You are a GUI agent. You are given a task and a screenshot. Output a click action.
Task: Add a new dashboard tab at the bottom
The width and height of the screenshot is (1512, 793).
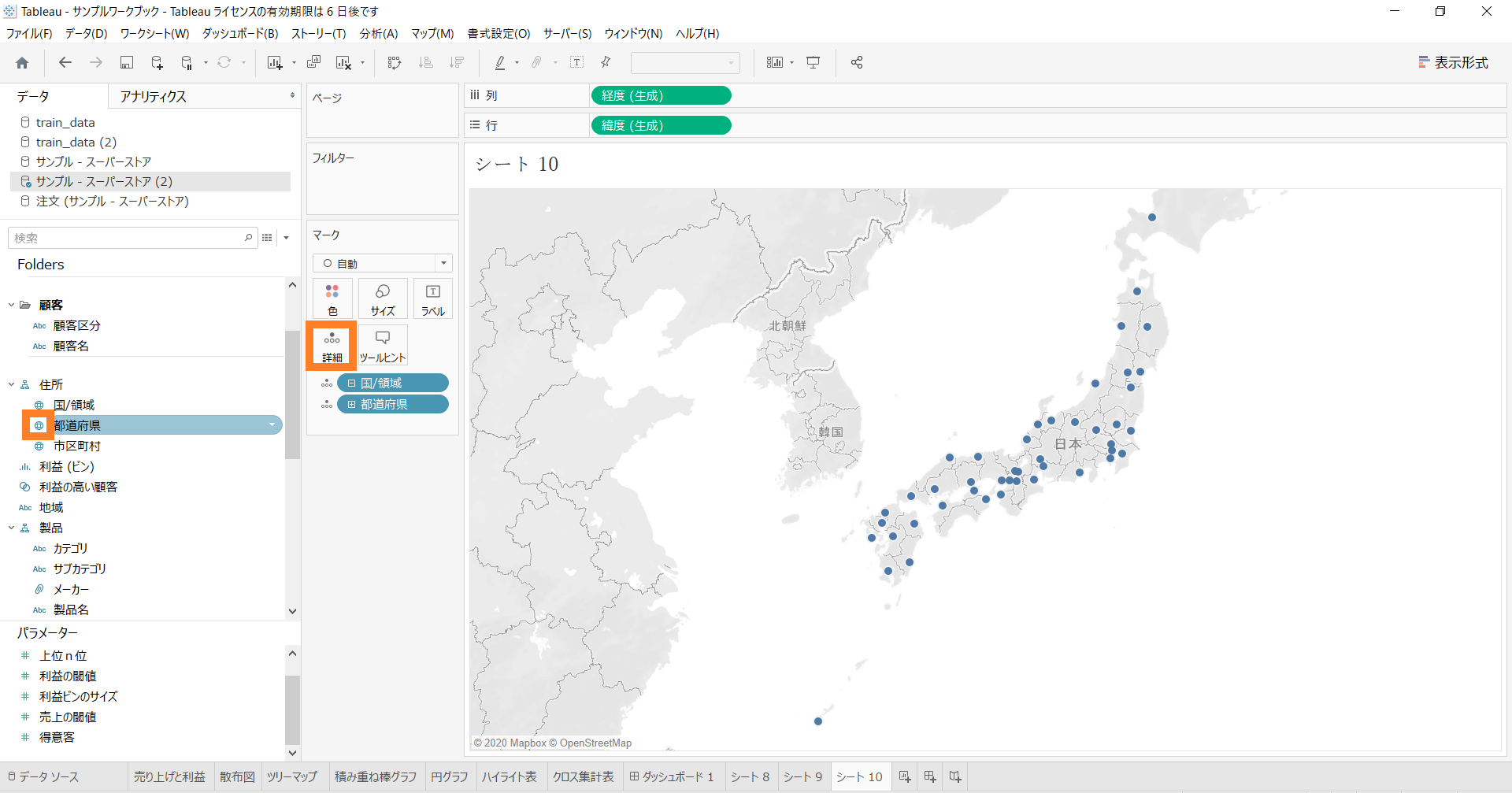click(x=930, y=777)
